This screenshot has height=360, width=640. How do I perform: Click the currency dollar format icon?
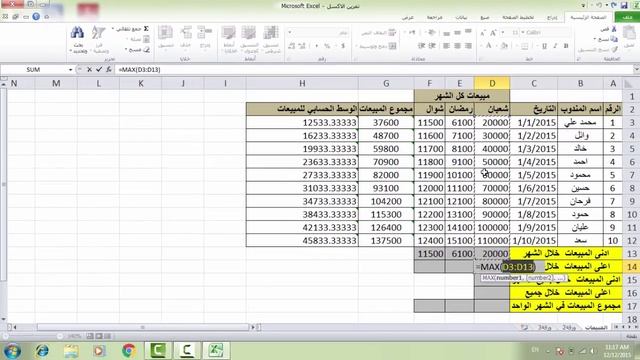coord(343,46)
